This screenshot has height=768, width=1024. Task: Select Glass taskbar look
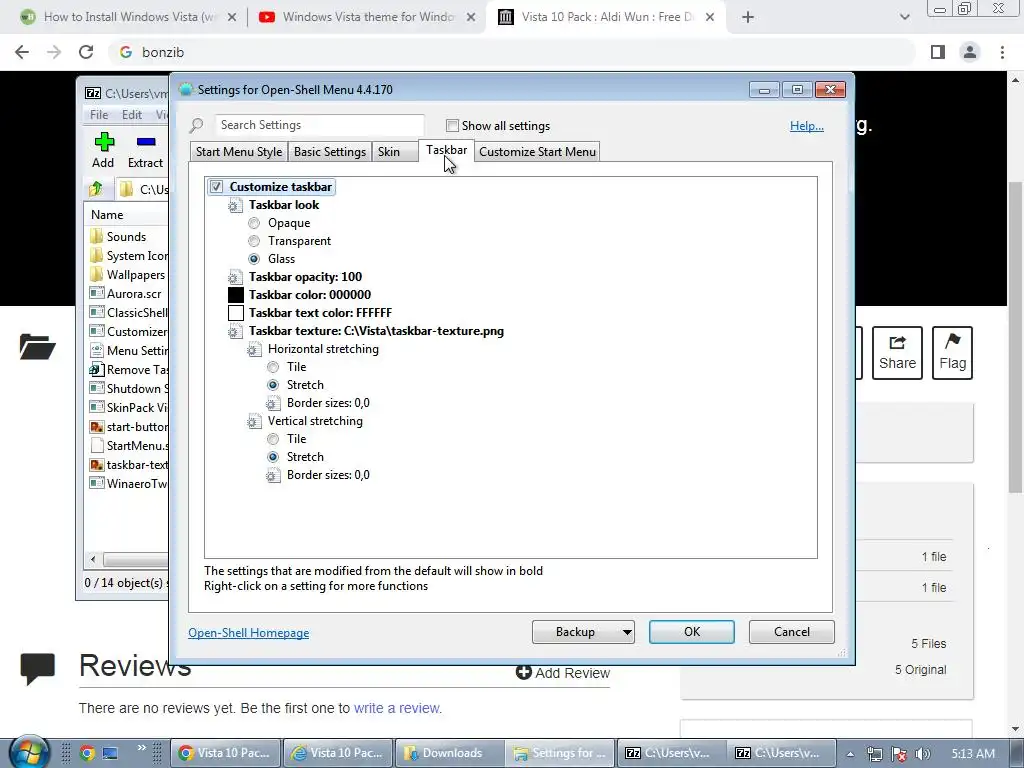tap(253, 259)
